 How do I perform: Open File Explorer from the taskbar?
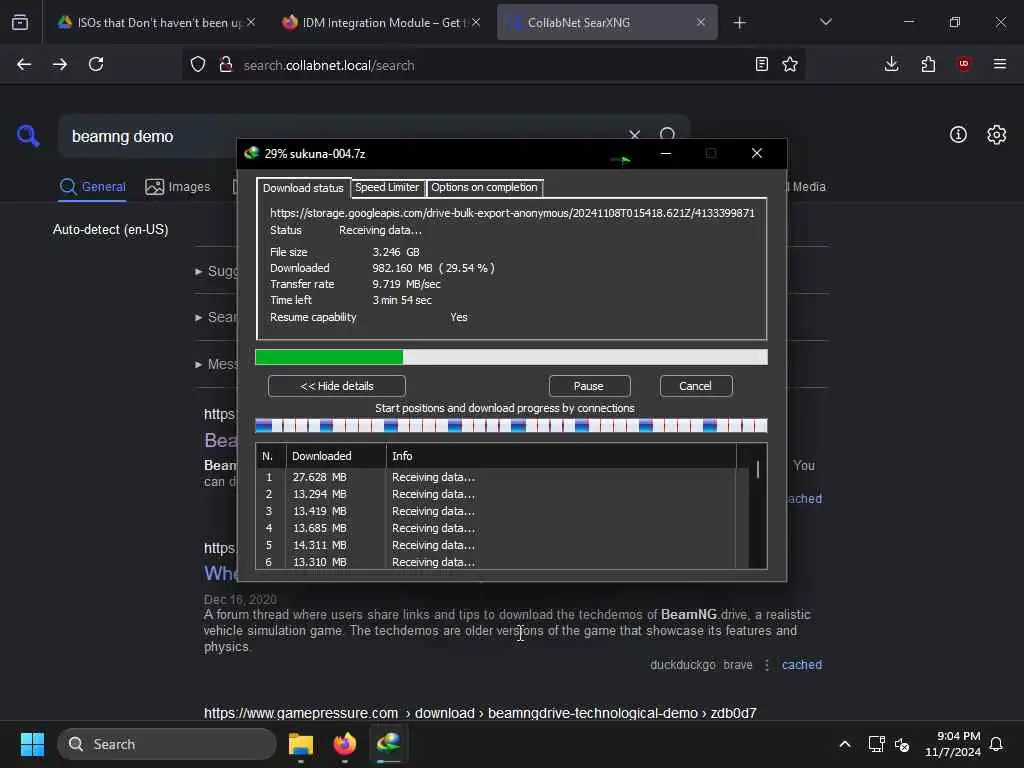tap(301, 744)
